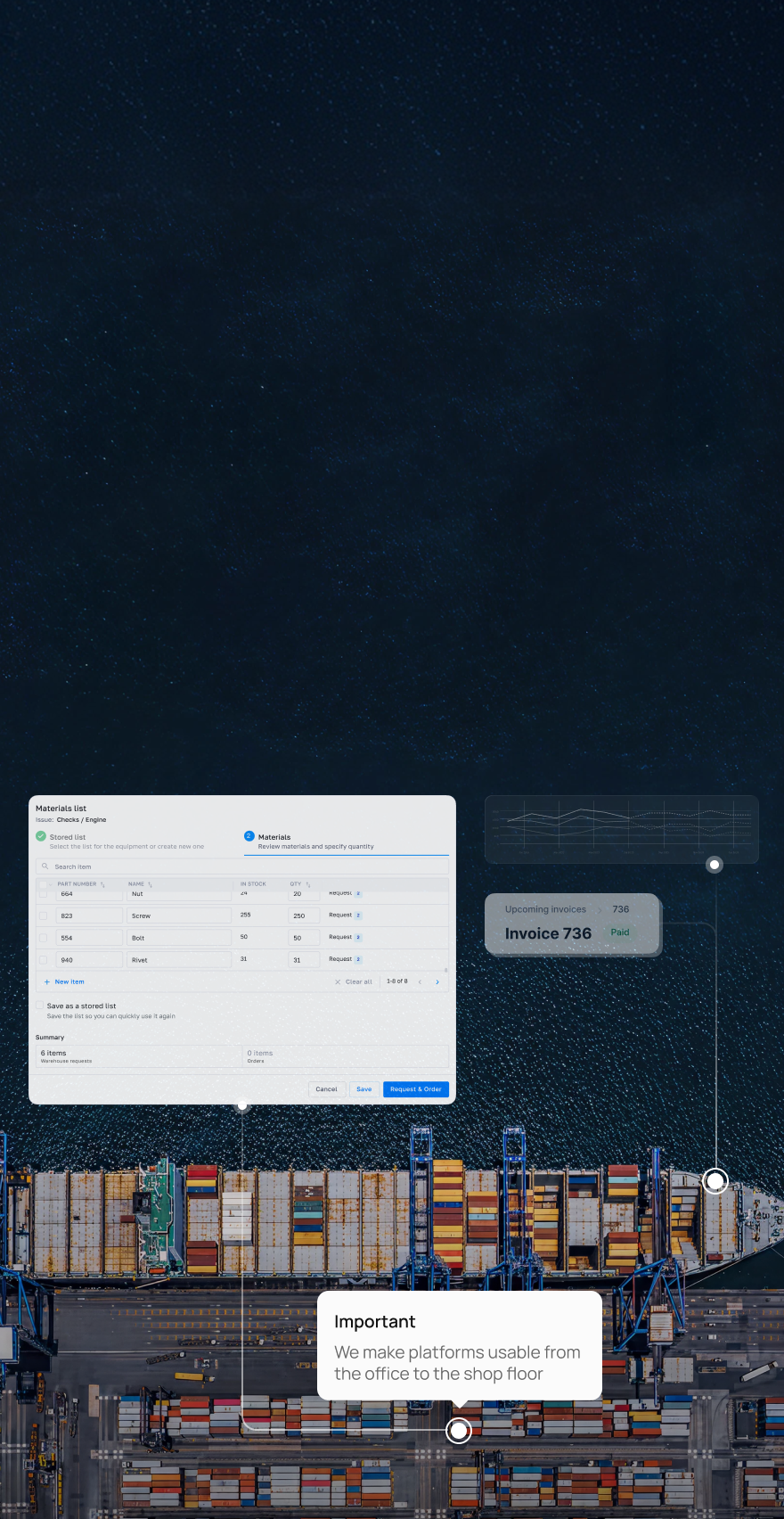Edit part number field 940
784x1519 pixels.
click(89, 960)
